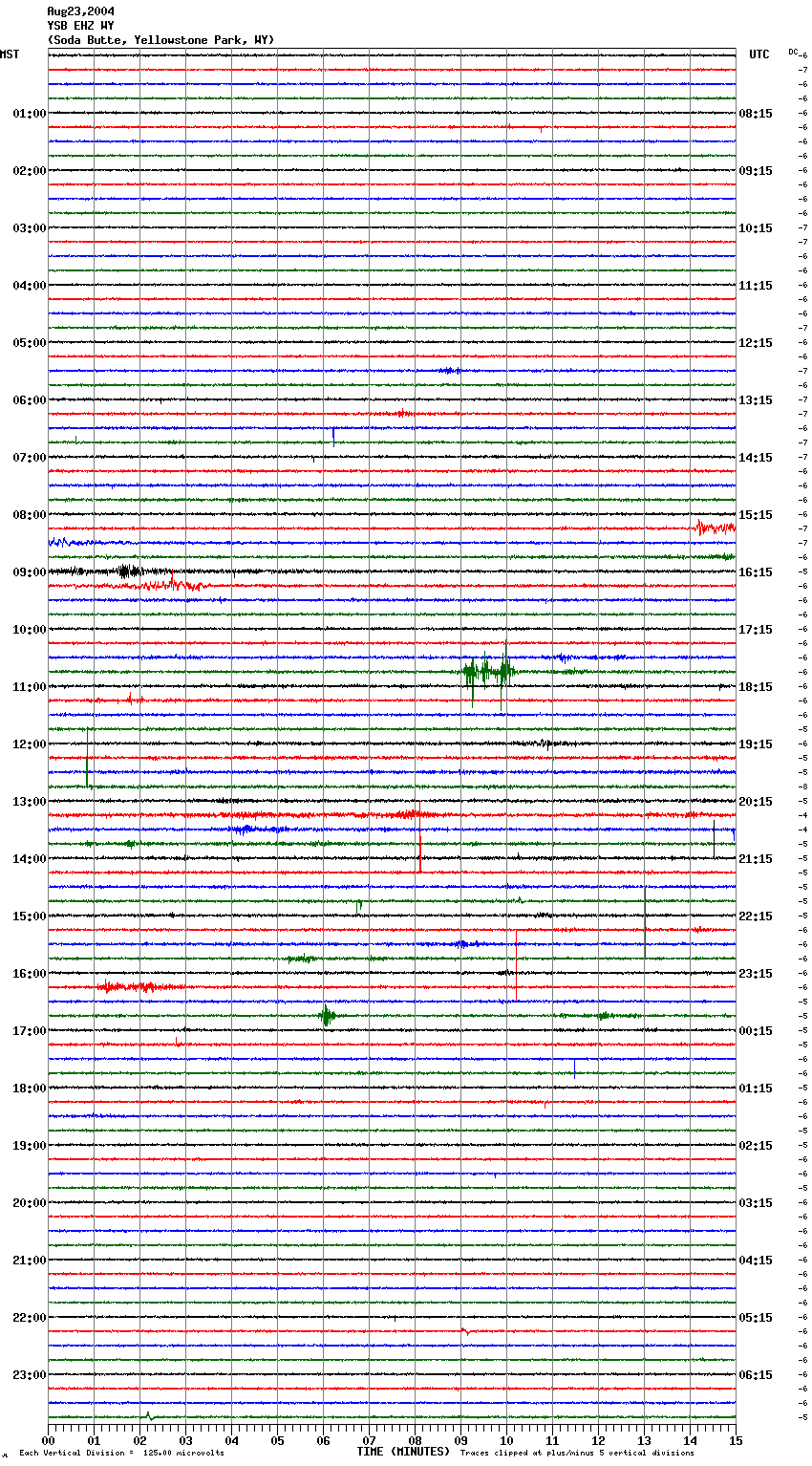Viewport: 812px width, 1466px height.
Task: Select the 06:00 MST time label
Action: pos(30,400)
